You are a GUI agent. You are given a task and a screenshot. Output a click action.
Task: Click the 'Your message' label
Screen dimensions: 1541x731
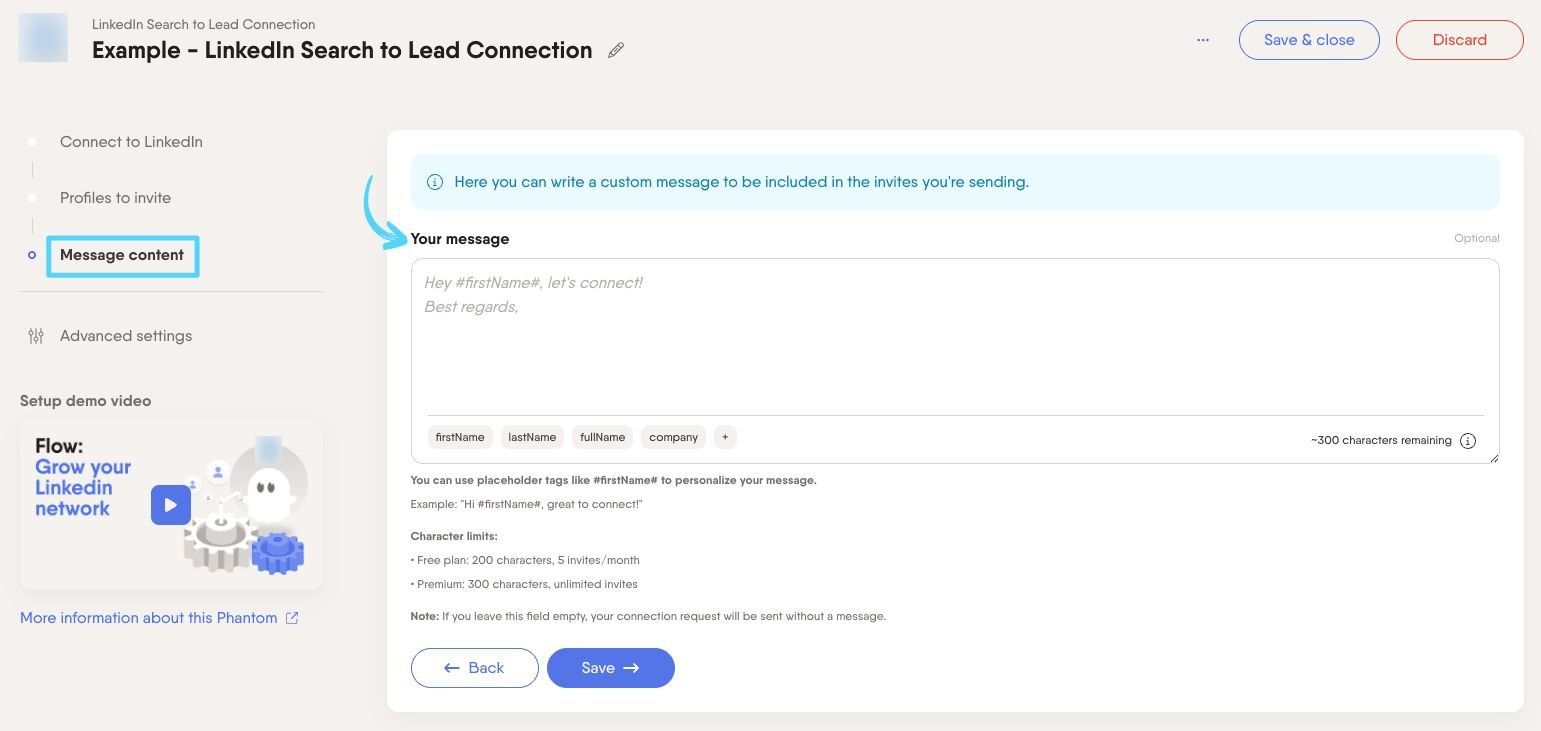tap(460, 239)
